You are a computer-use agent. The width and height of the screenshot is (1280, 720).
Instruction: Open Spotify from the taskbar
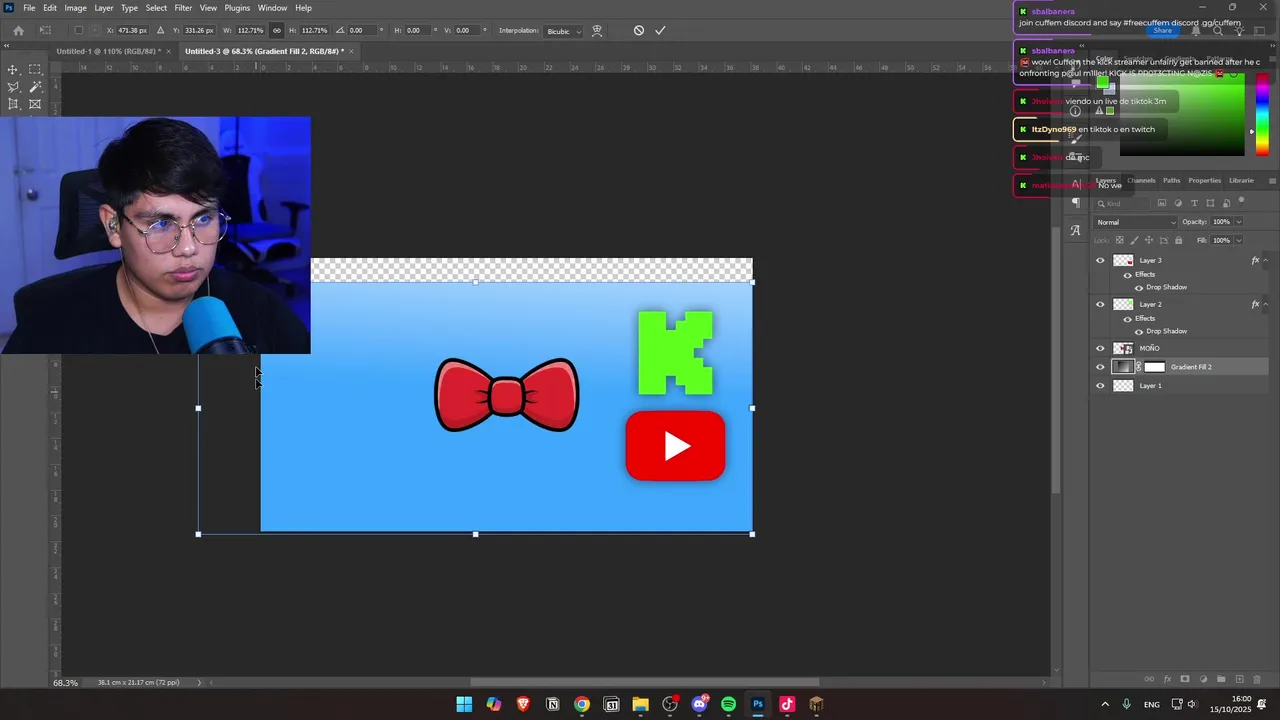pyautogui.click(x=728, y=705)
